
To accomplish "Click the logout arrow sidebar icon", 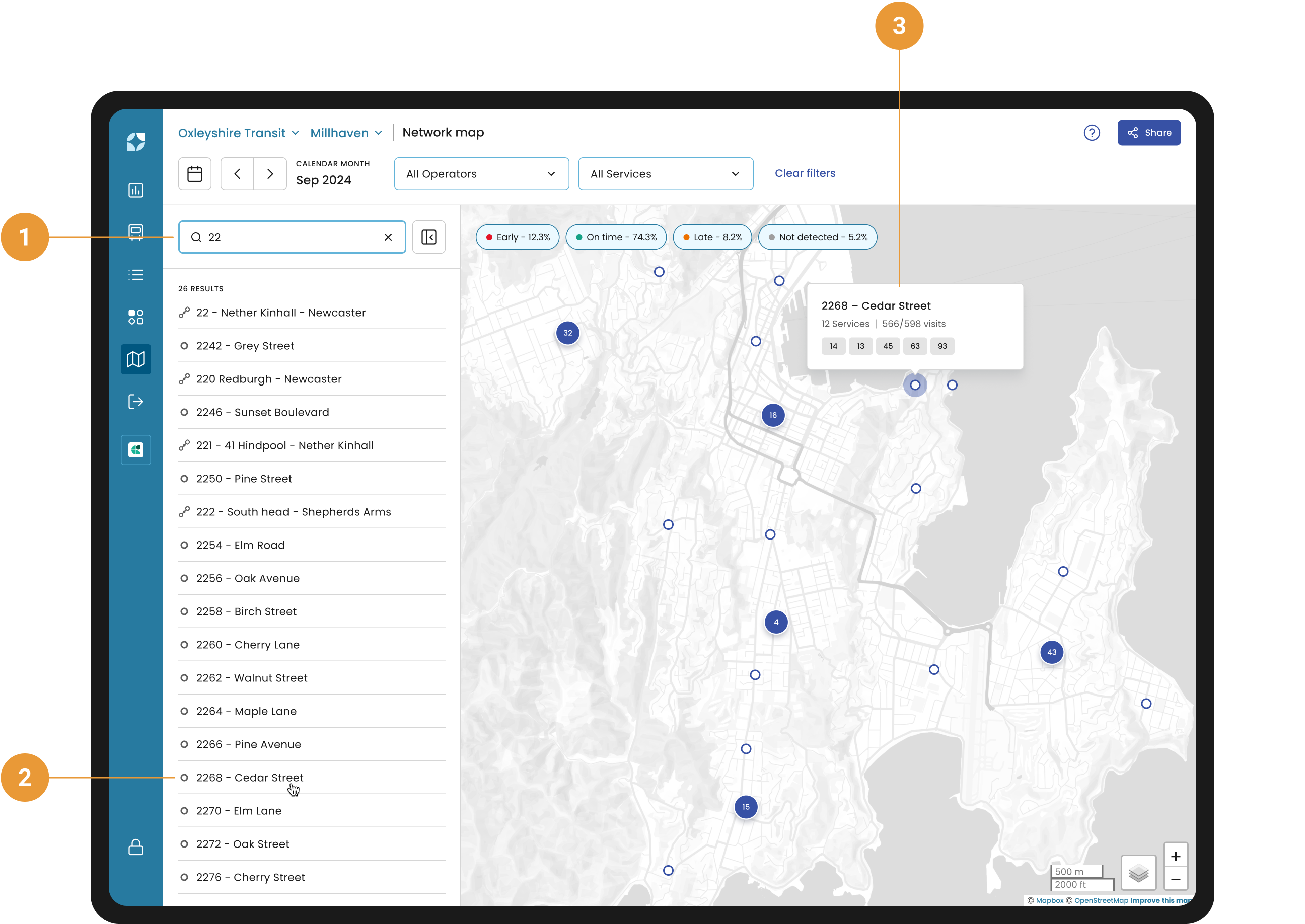I will click(x=135, y=402).
